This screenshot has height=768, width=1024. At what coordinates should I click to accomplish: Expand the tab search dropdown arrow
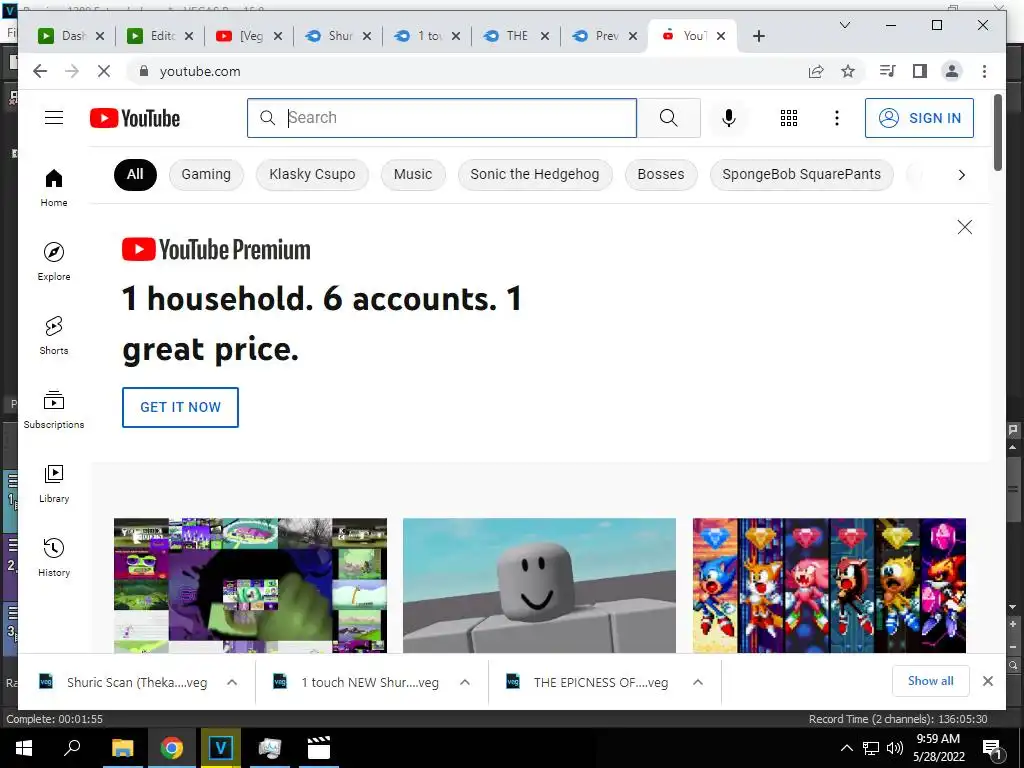pos(844,25)
